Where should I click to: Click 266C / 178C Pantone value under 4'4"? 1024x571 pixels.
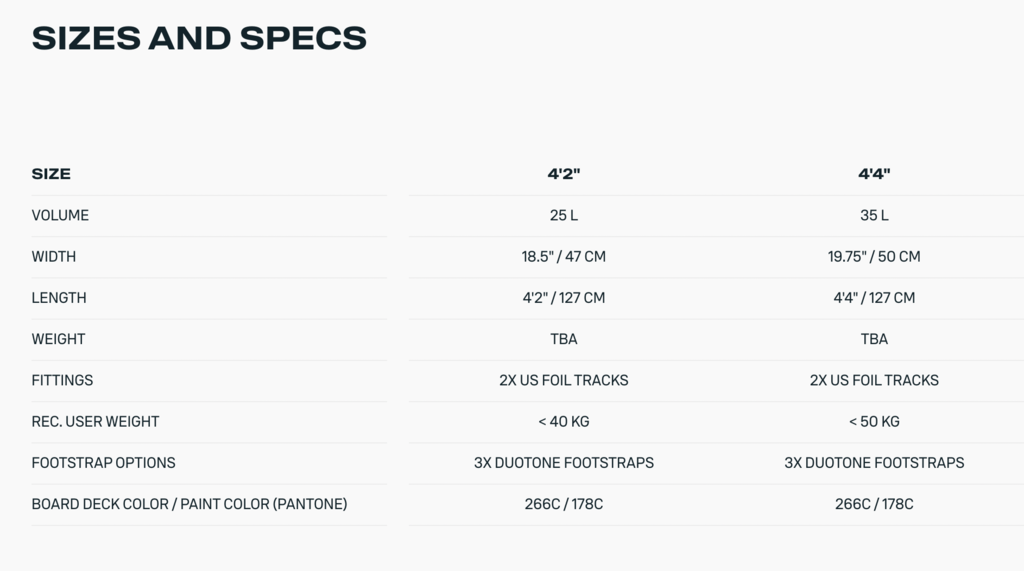874,504
